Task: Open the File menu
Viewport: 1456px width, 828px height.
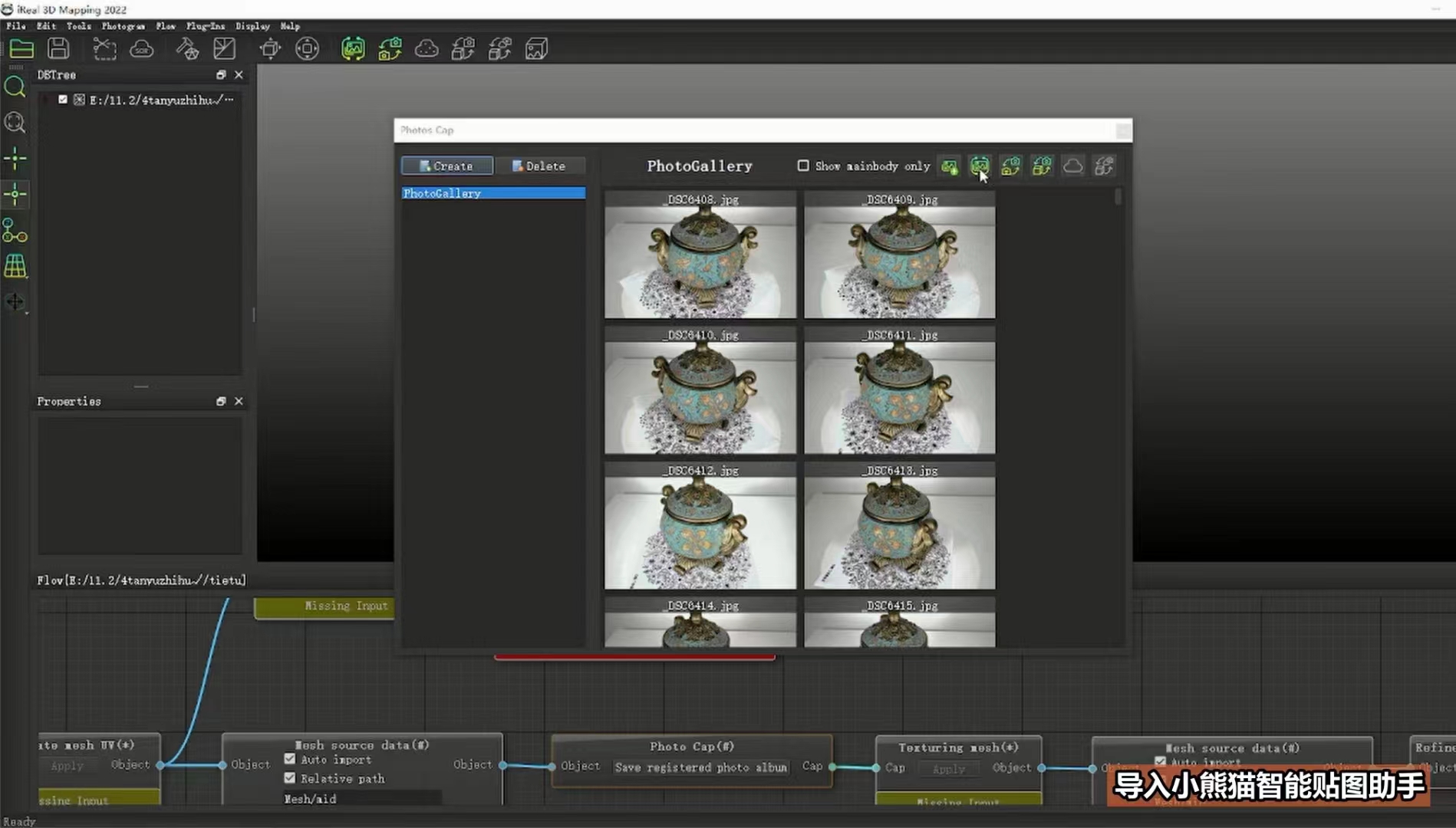Action: [x=16, y=26]
